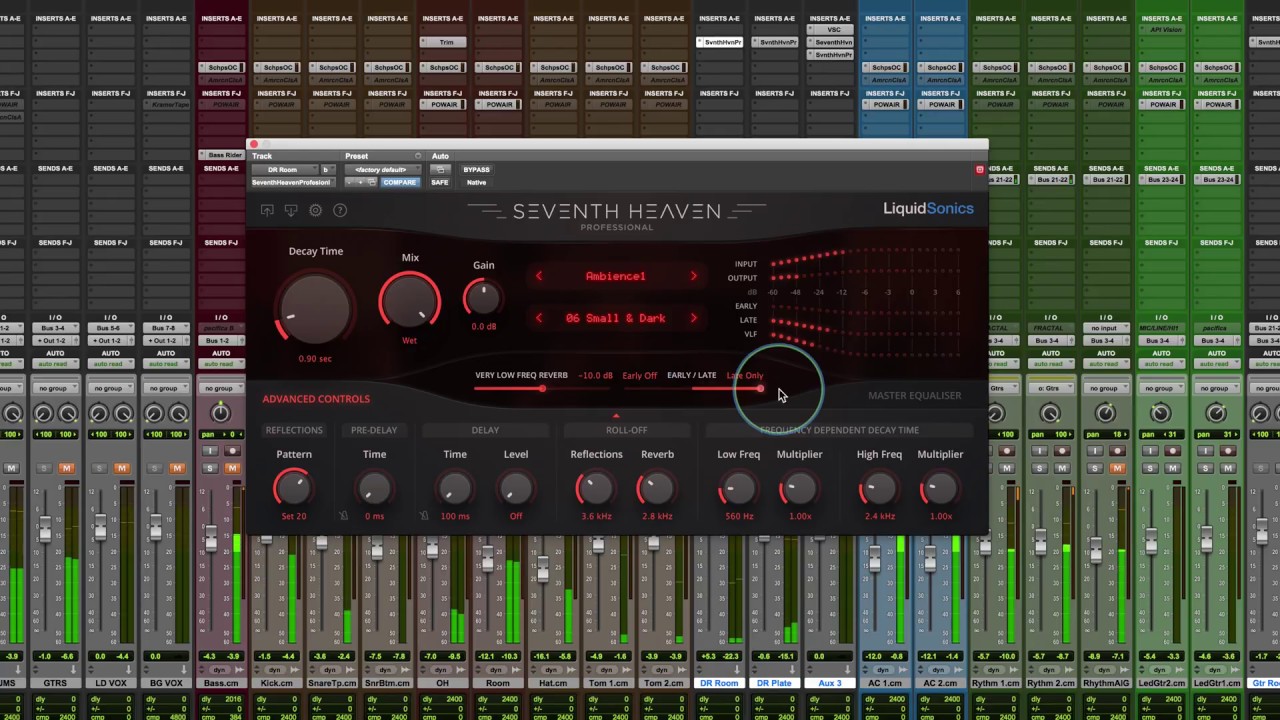Toggle the plugin BYPASS button
Image resolution: width=1280 pixels, height=720 pixels.
(x=476, y=170)
